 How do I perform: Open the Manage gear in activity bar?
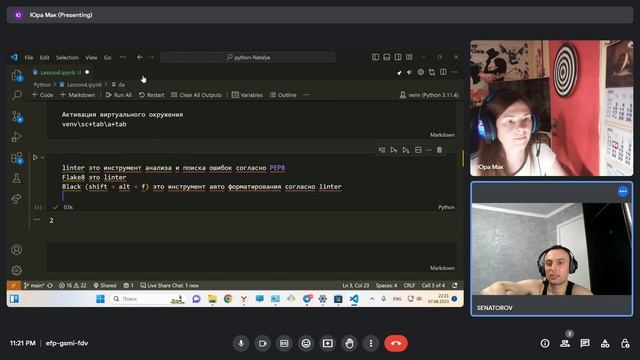point(16,270)
